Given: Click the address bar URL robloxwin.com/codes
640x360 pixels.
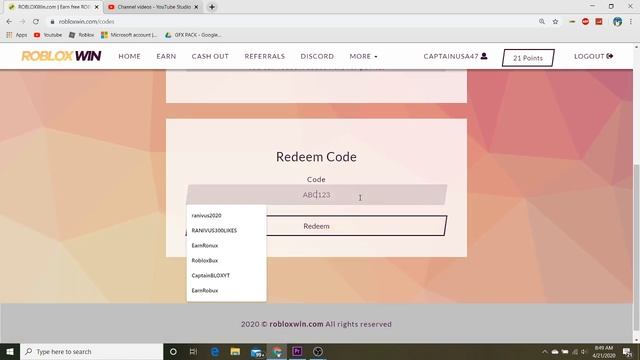Looking at the screenshot, I should 87,22.
